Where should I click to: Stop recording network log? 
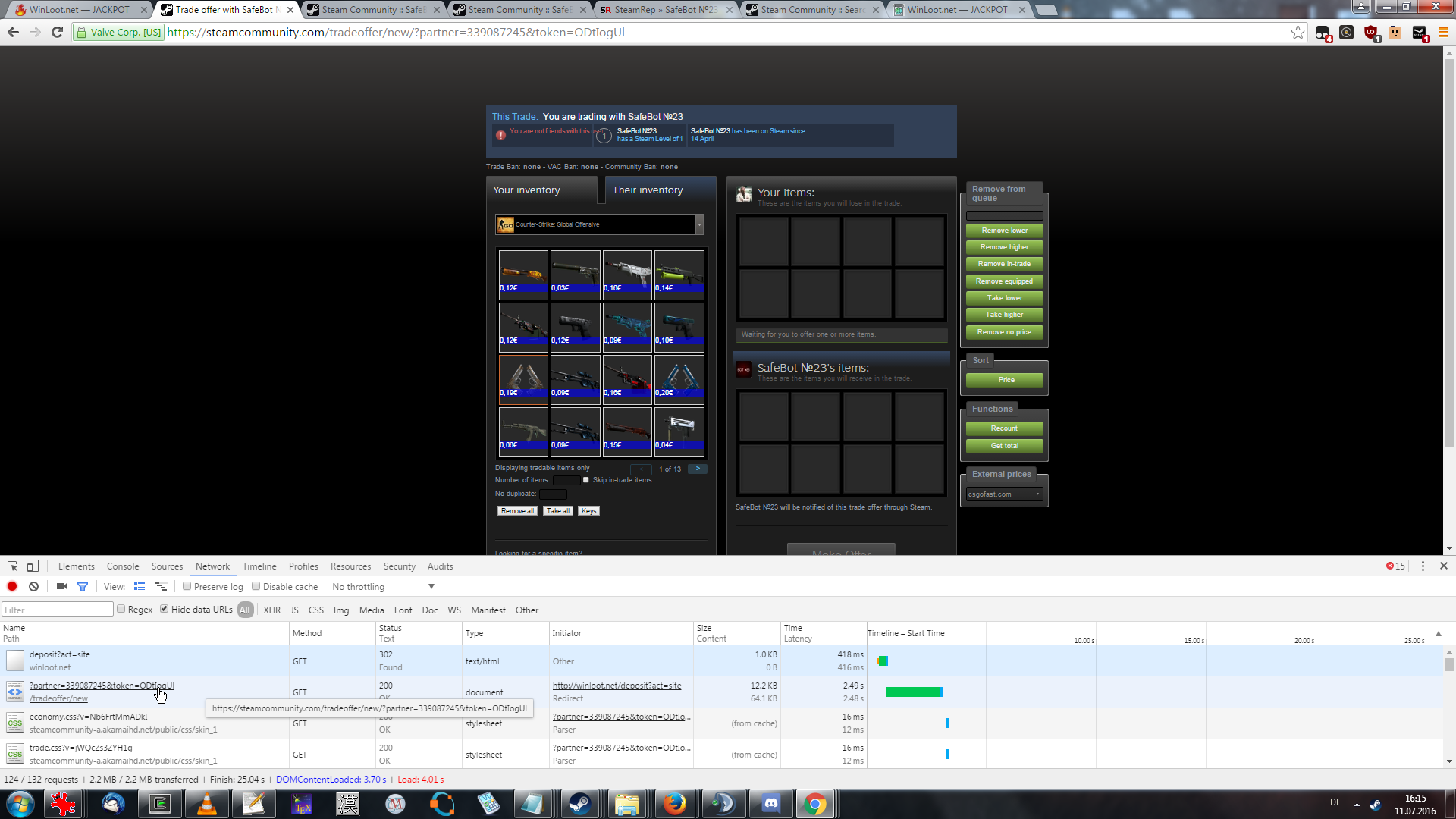point(12,586)
